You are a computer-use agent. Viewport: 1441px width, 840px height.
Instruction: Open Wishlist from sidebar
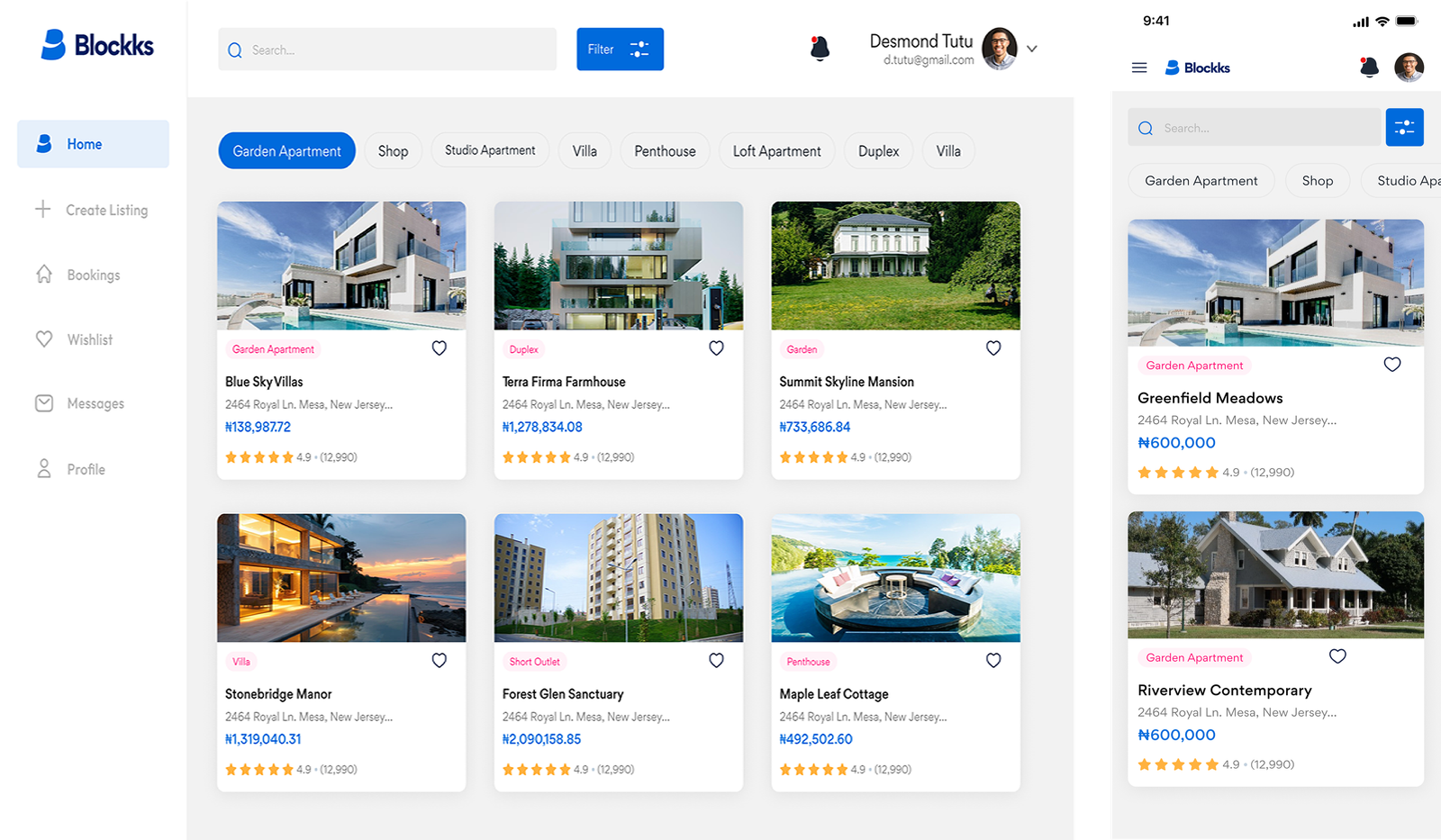click(74, 339)
